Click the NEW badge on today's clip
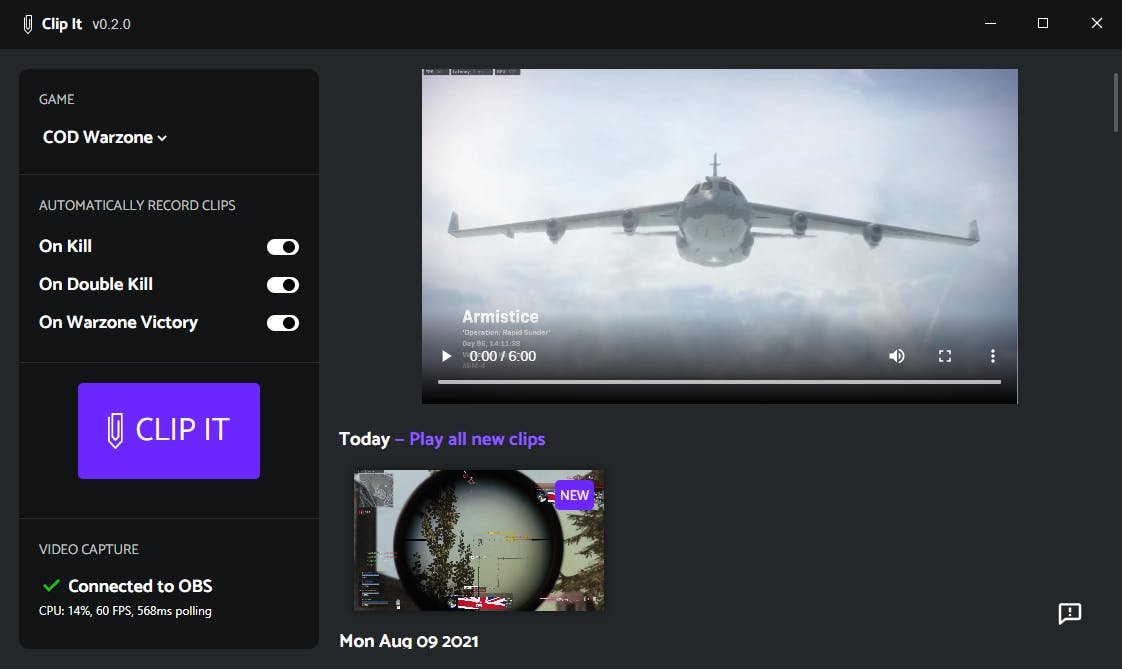Screen dimensions: 1122x669 point(574,494)
